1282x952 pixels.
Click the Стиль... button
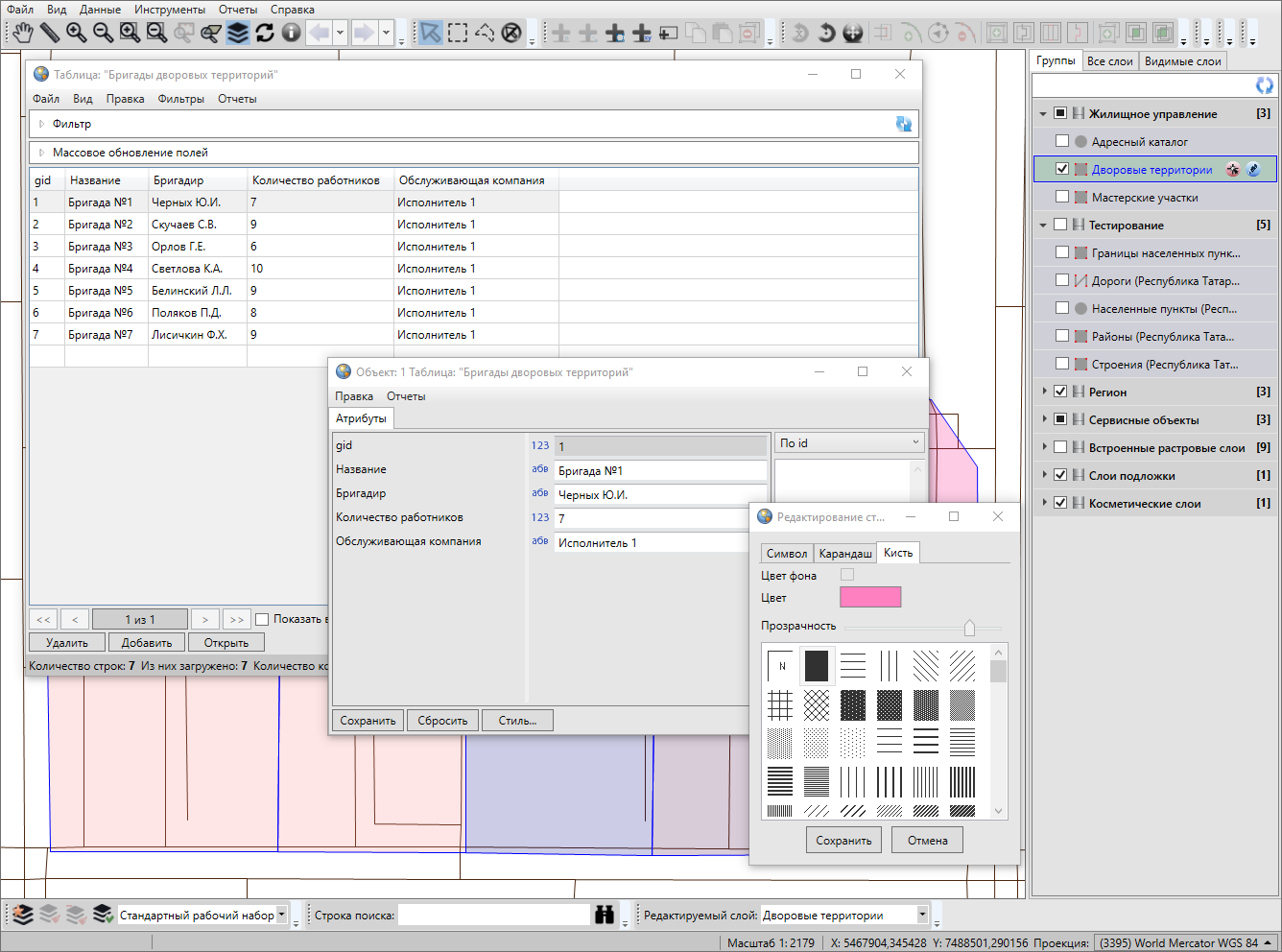(x=517, y=721)
